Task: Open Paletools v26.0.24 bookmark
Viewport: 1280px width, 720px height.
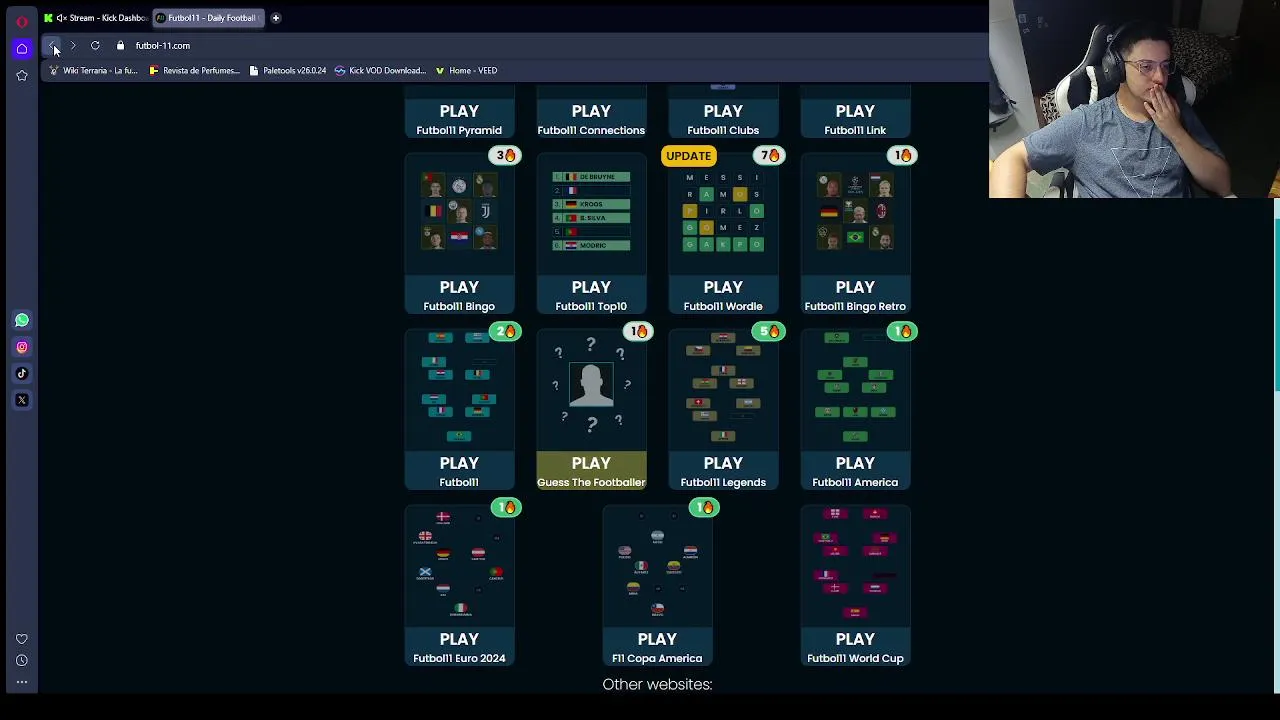Action: 288,71
